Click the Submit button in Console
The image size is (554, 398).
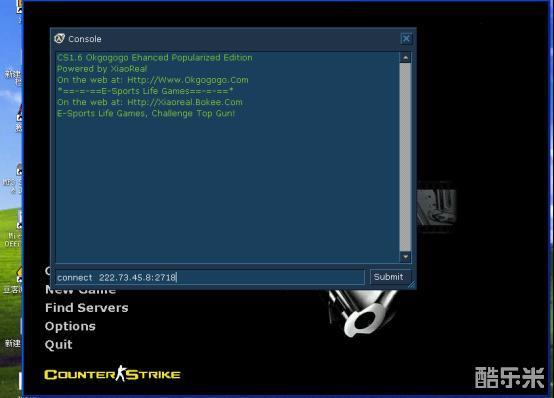[390, 277]
